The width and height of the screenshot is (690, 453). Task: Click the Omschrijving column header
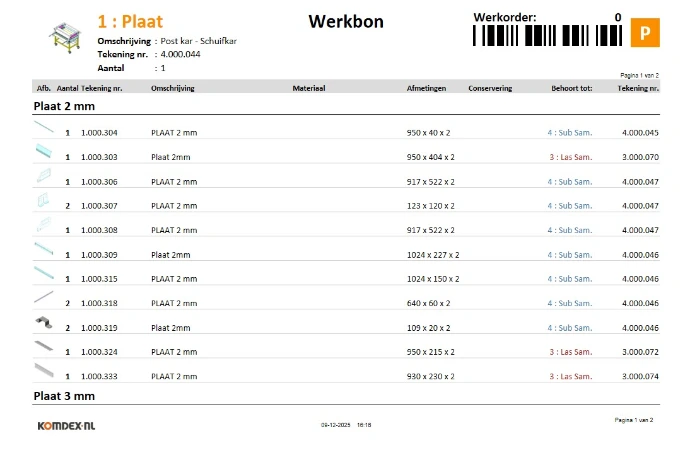pyautogui.click(x=172, y=88)
